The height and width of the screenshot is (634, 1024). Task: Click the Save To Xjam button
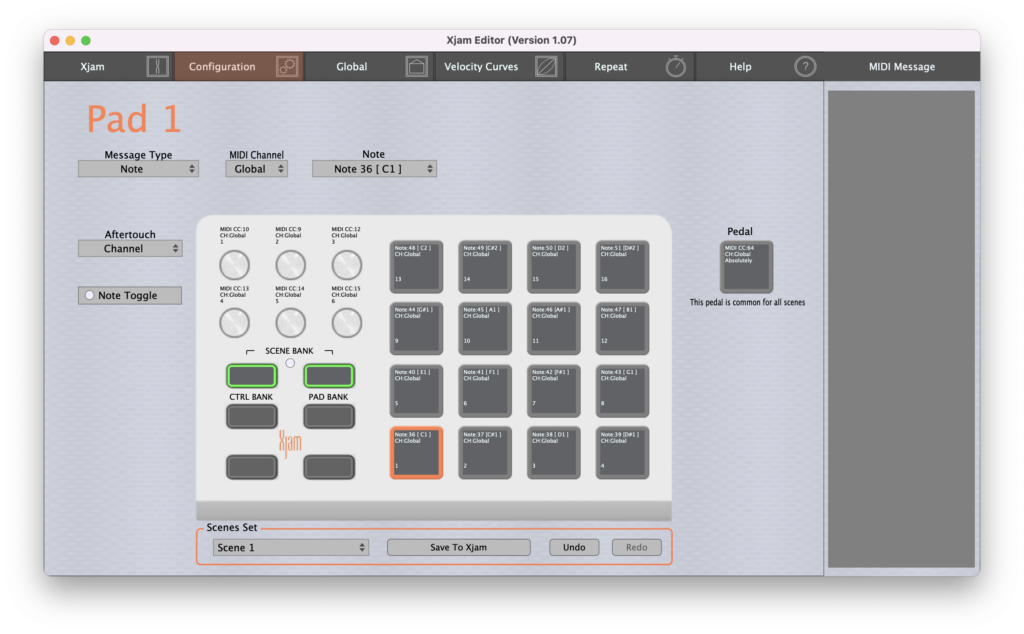[x=458, y=548]
